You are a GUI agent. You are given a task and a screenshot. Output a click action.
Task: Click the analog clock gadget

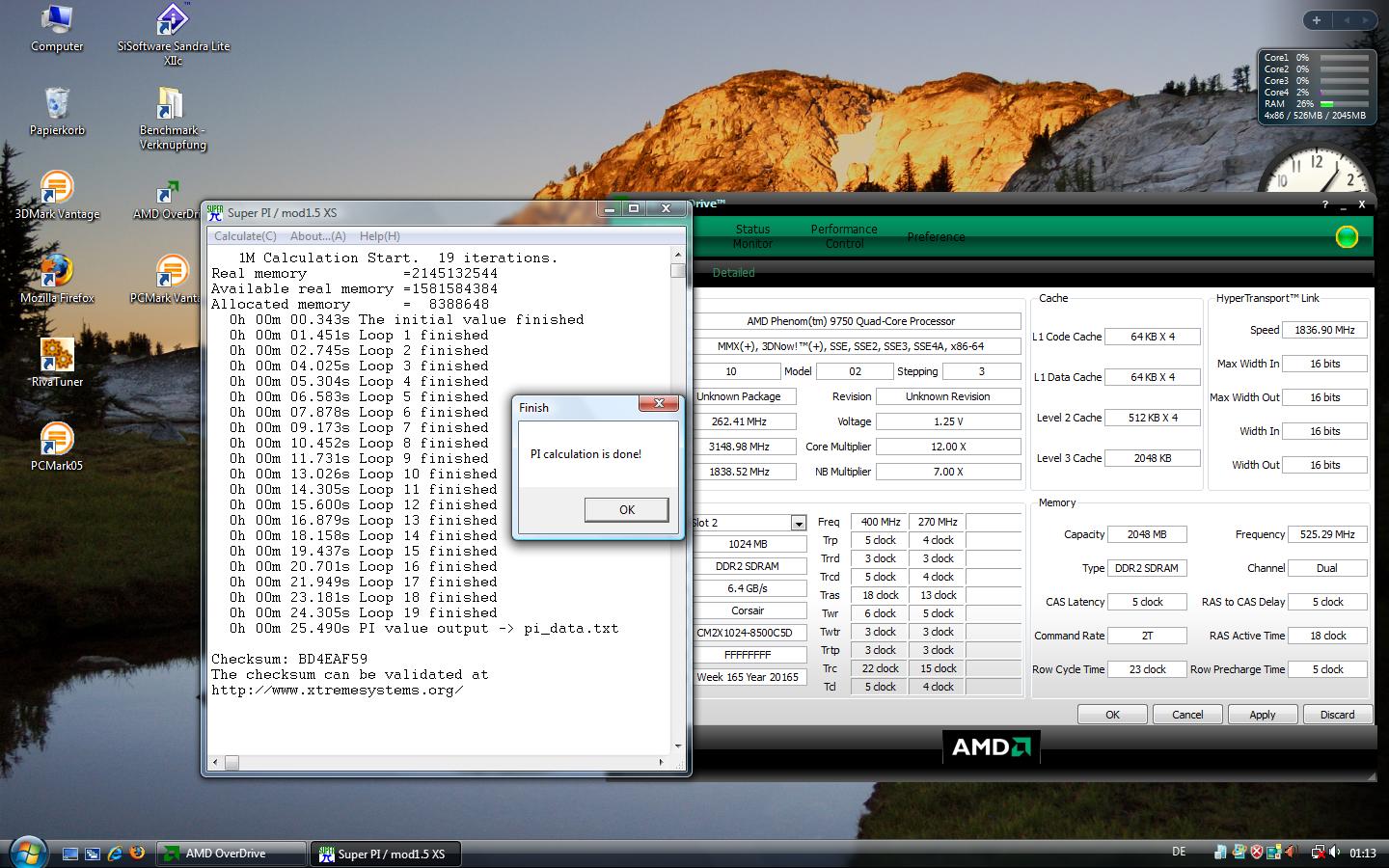pos(1316,169)
